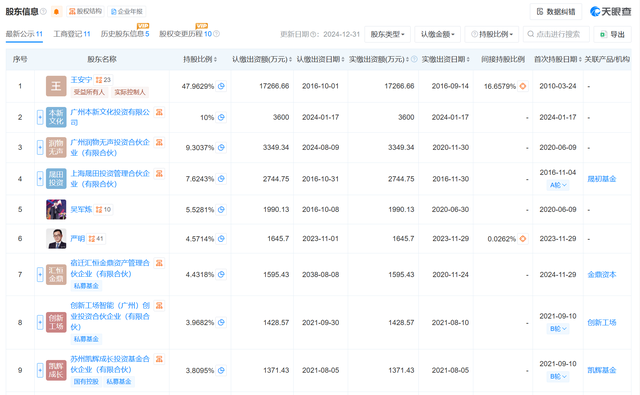Viewport: 640px width, 395px height.
Task: Click the help icon next to 股东信息
Action: 44,11
